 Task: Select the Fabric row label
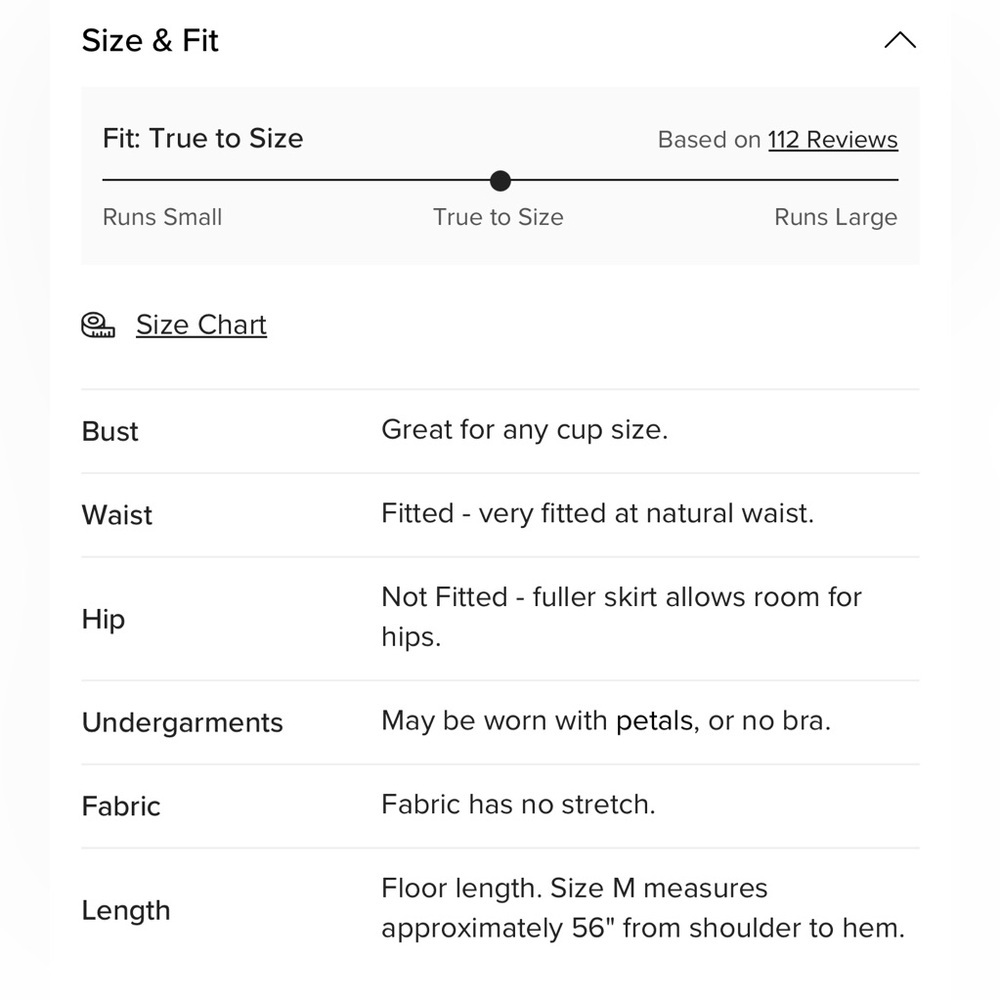pyautogui.click(x=121, y=806)
